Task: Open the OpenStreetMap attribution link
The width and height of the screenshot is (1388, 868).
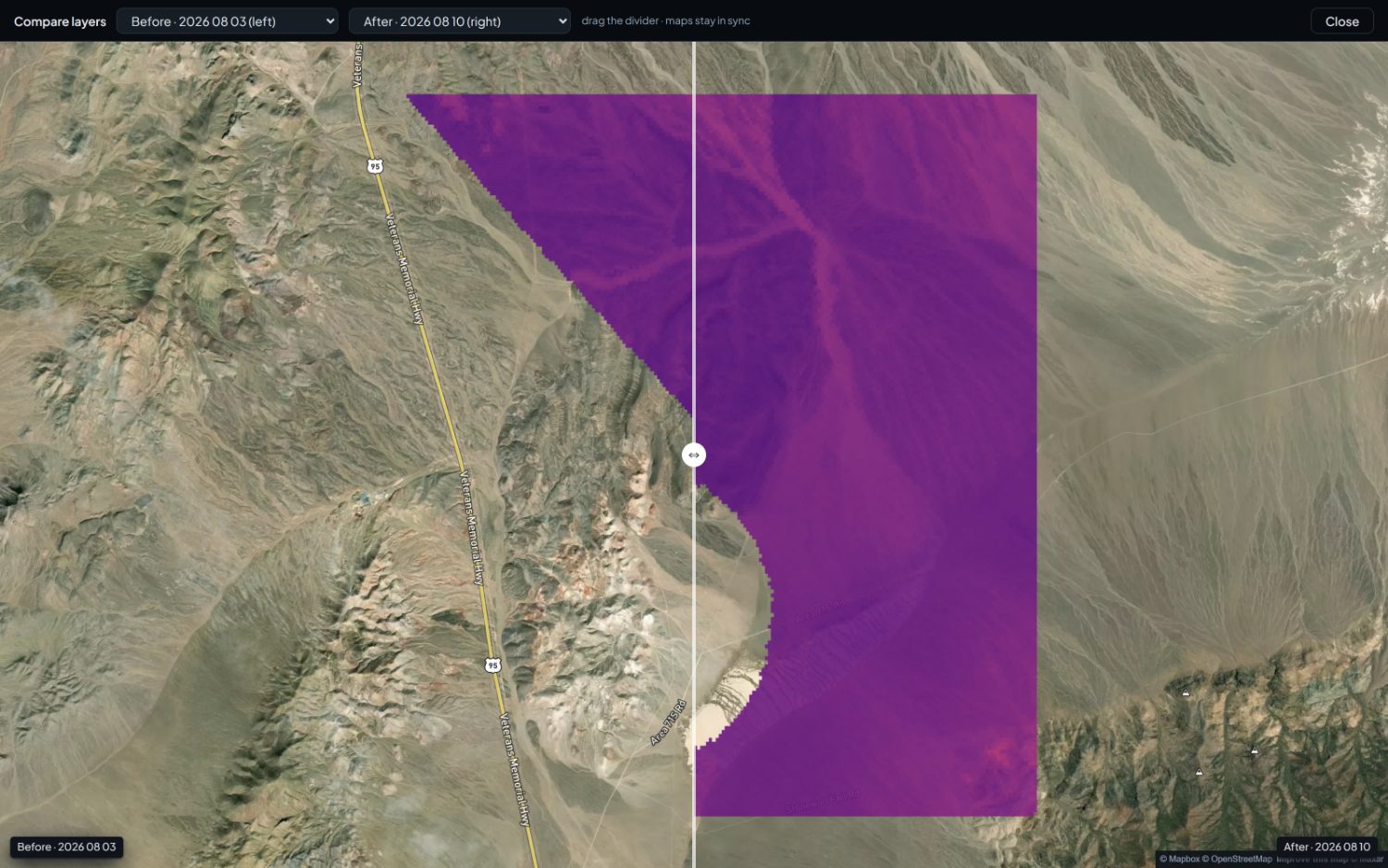Action: pos(1237,860)
